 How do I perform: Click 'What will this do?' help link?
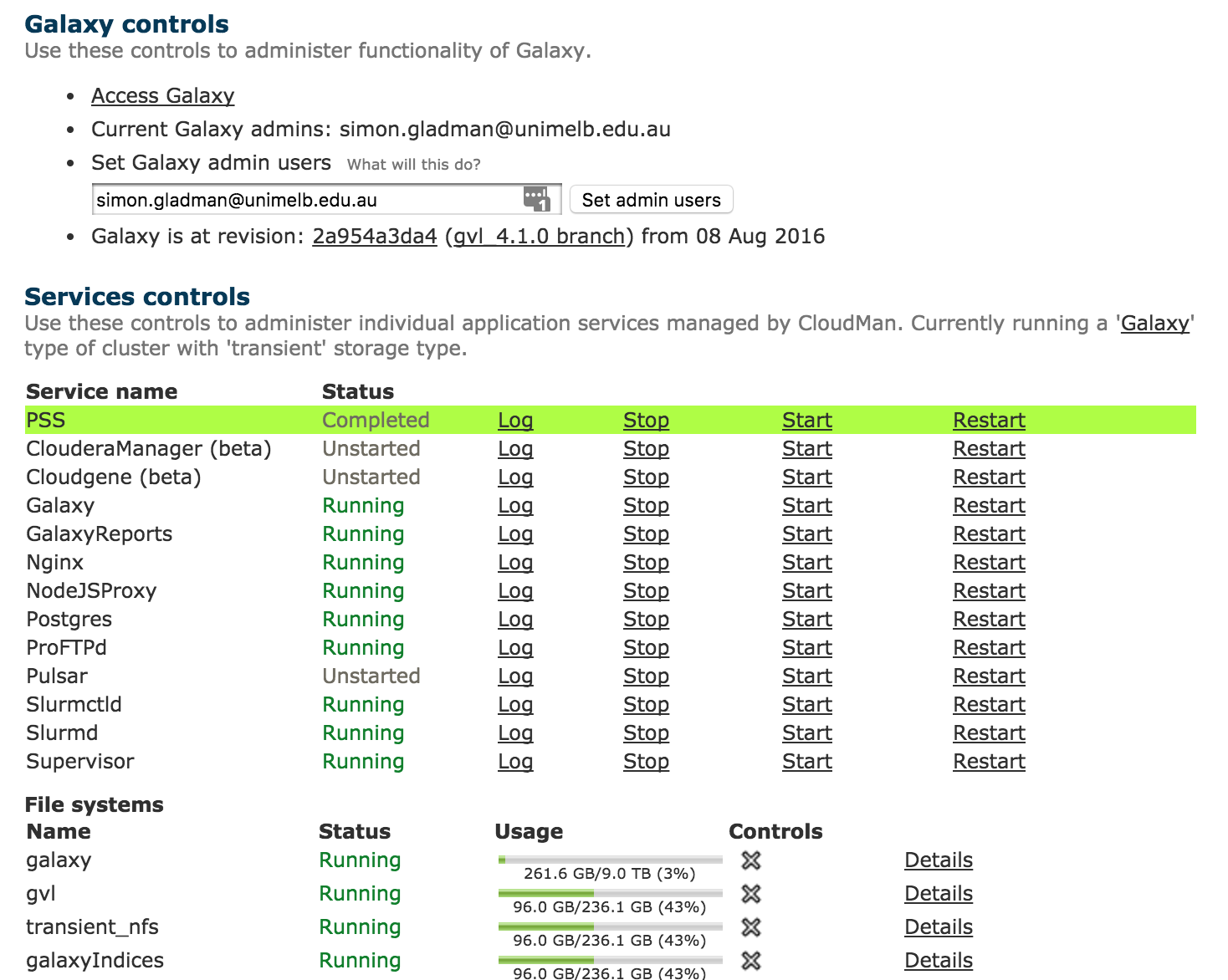tap(414, 165)
